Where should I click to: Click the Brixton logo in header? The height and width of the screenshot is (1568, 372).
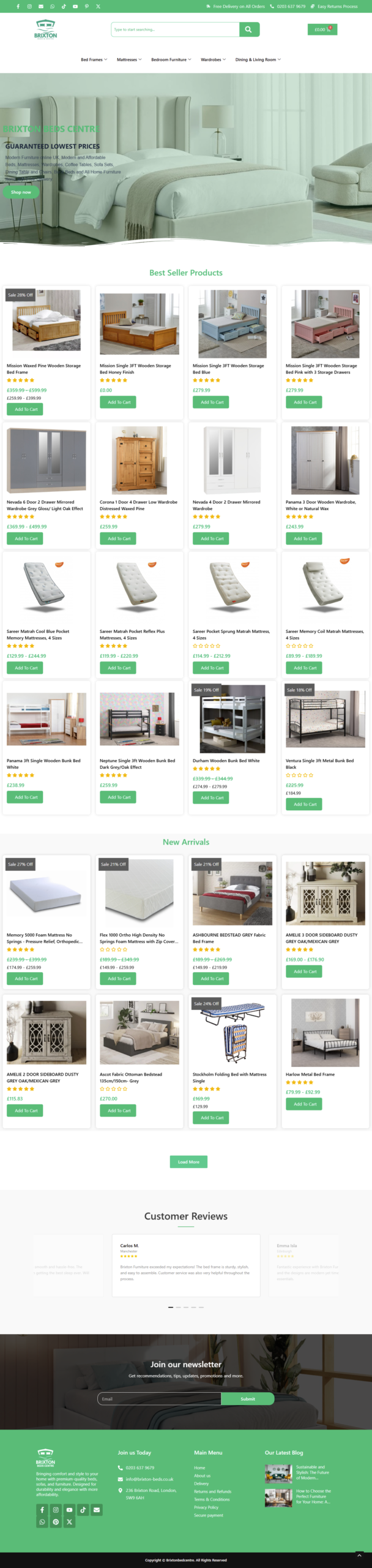[45, 29]
